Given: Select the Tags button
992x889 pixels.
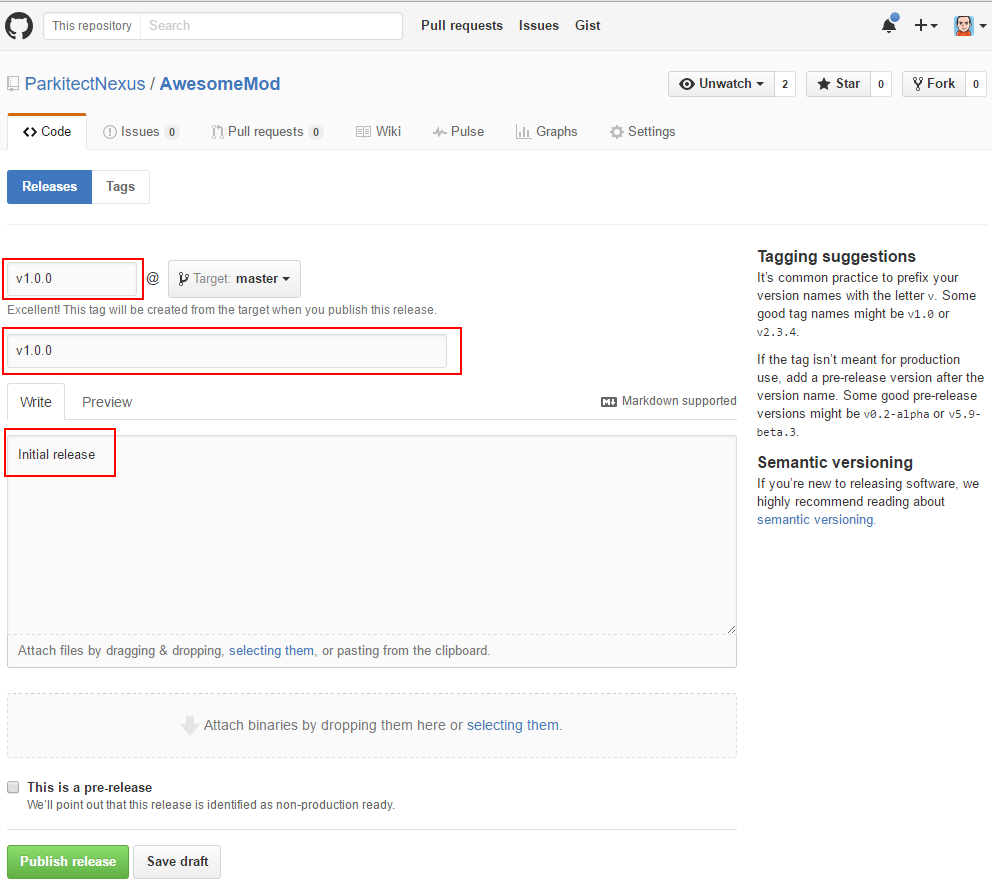Looking at the screenshot, I should point(120,187).
